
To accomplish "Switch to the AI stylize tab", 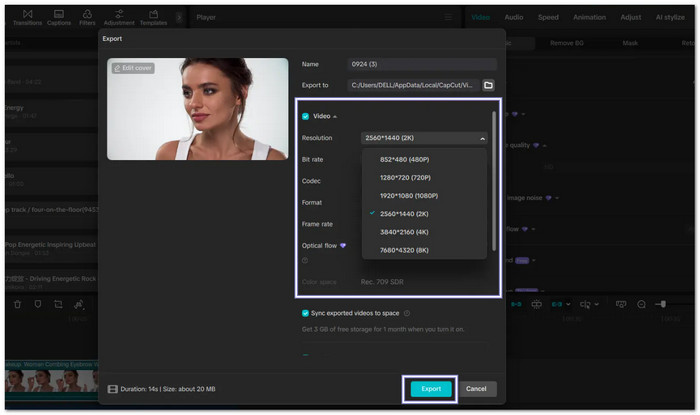I will click(x=670, y=17).
